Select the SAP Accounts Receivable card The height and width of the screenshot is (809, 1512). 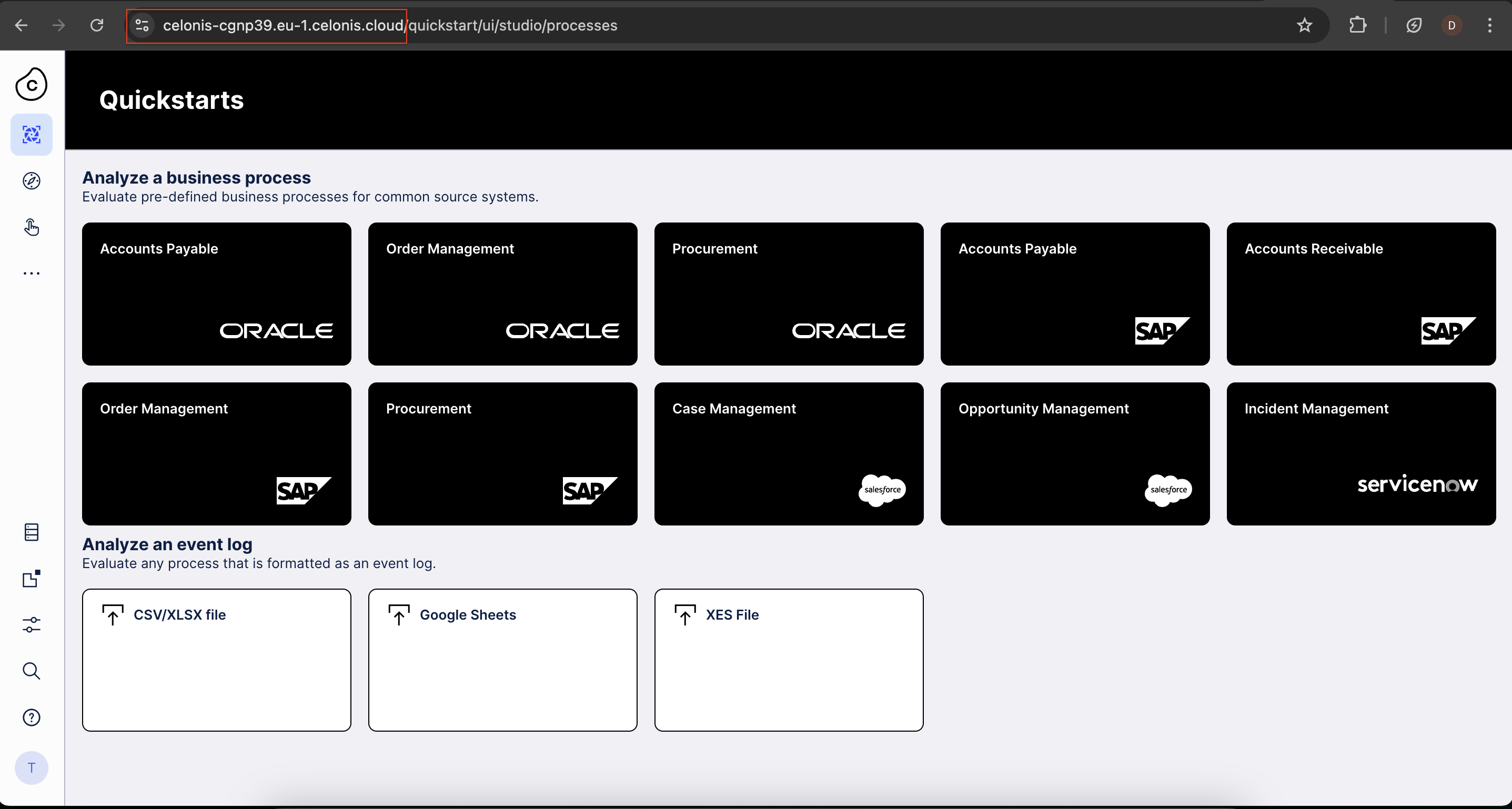1361,294
